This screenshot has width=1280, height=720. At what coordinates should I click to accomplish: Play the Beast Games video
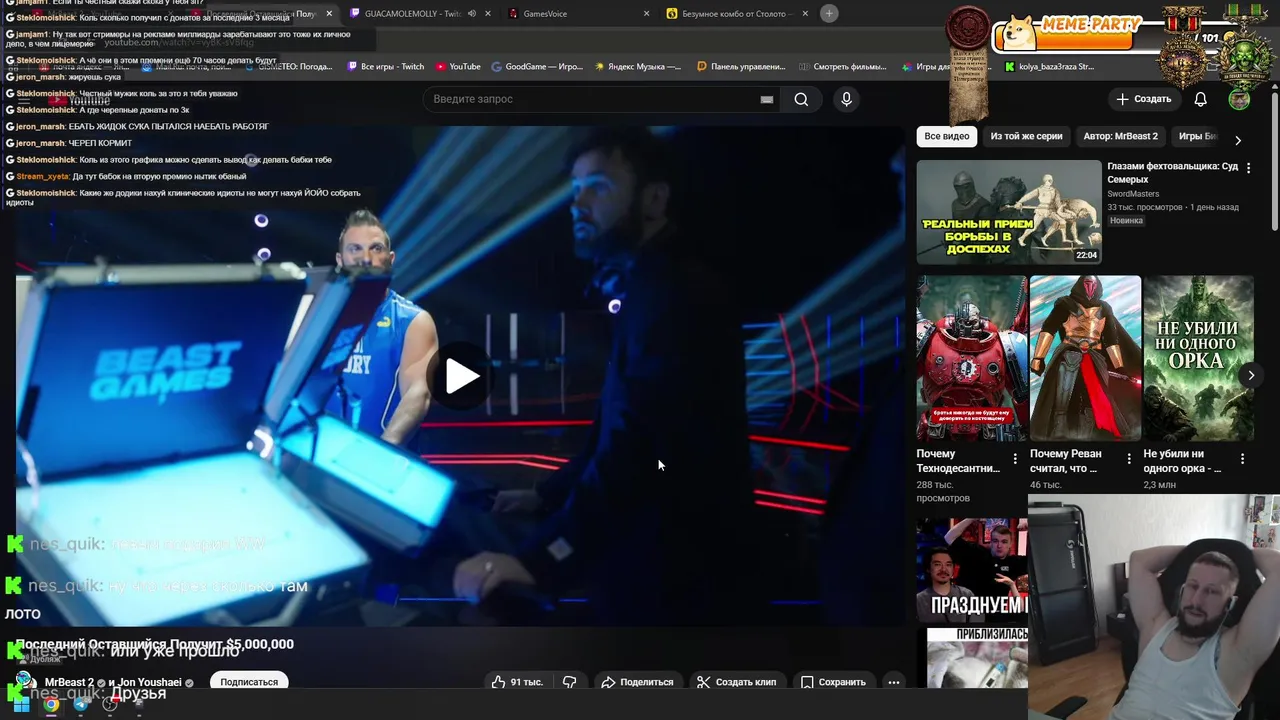(x=461, y=376)
